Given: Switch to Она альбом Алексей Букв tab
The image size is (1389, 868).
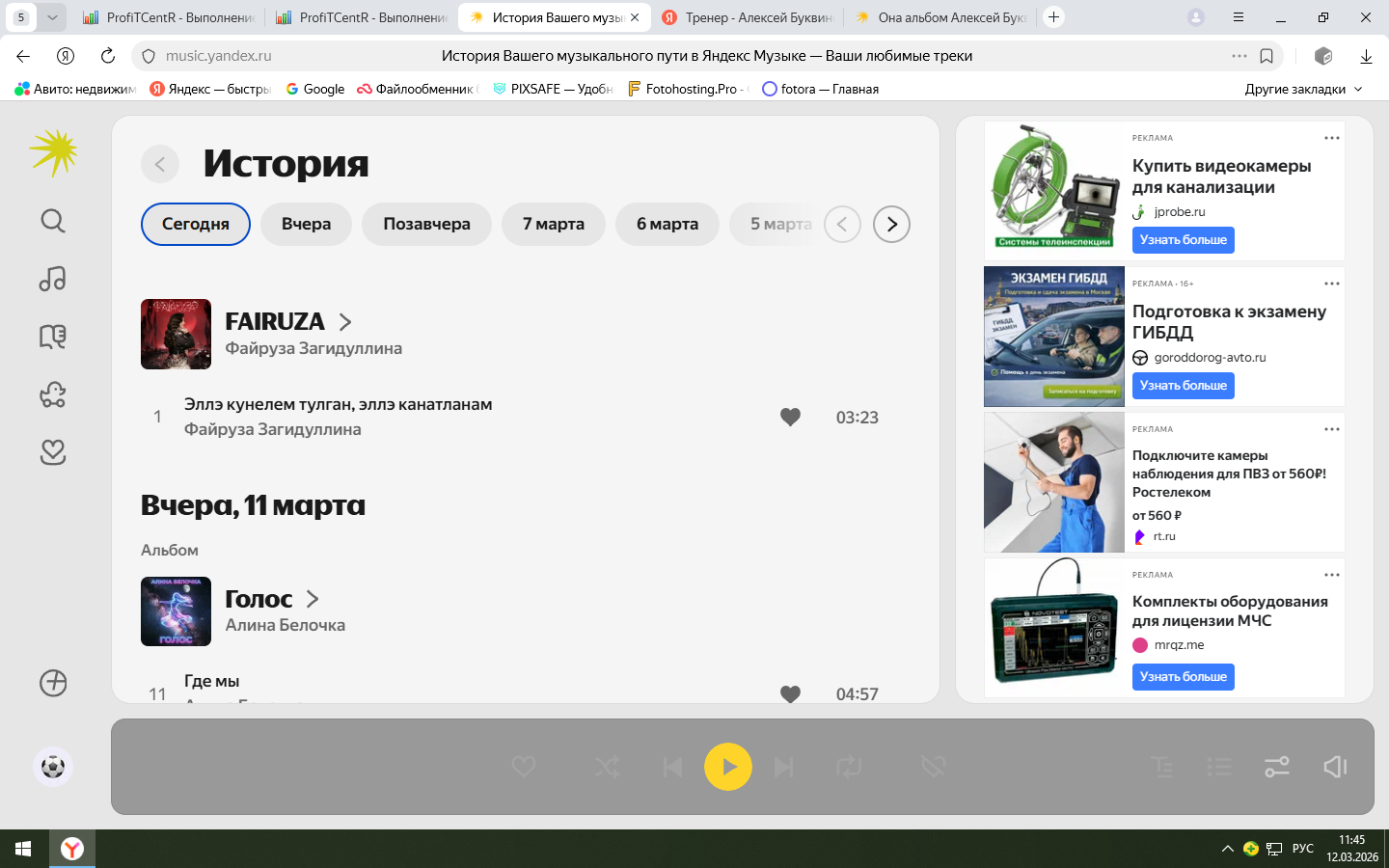Looking at the screenshot, I should (940, 17).
